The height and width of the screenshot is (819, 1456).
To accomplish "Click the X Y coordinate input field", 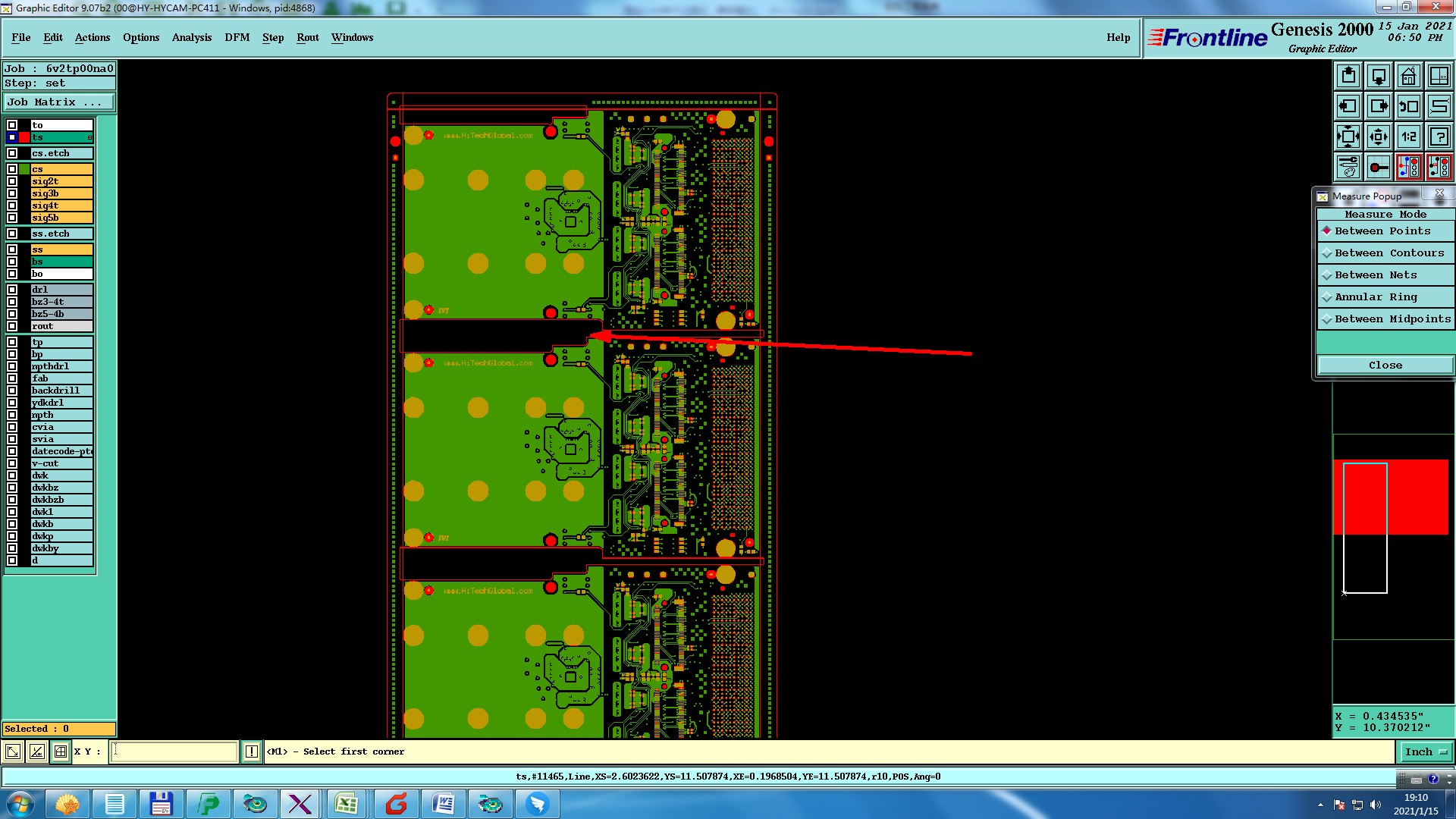I will (x=174, y=752).
